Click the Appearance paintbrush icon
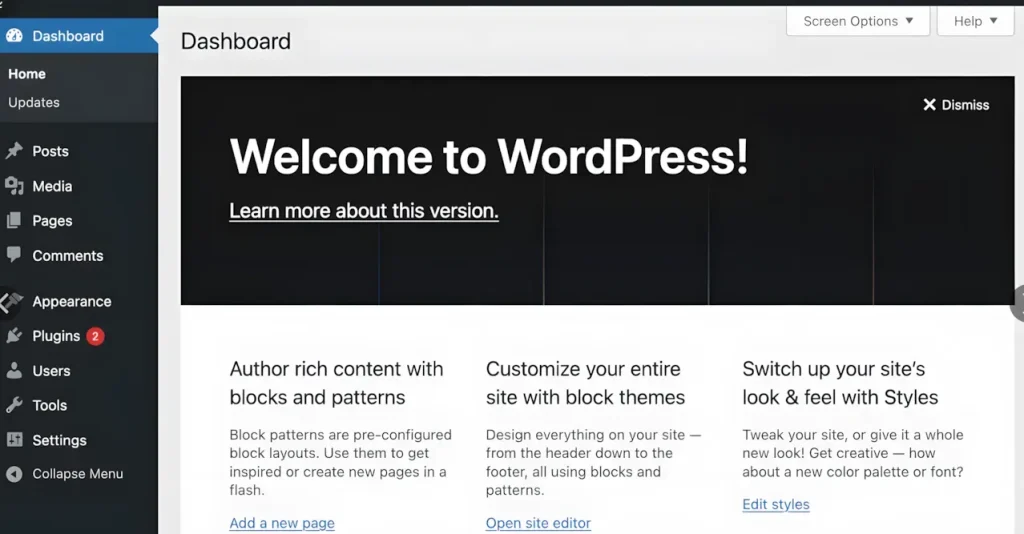Screen dimensions: 1024x534 point(14,301)
